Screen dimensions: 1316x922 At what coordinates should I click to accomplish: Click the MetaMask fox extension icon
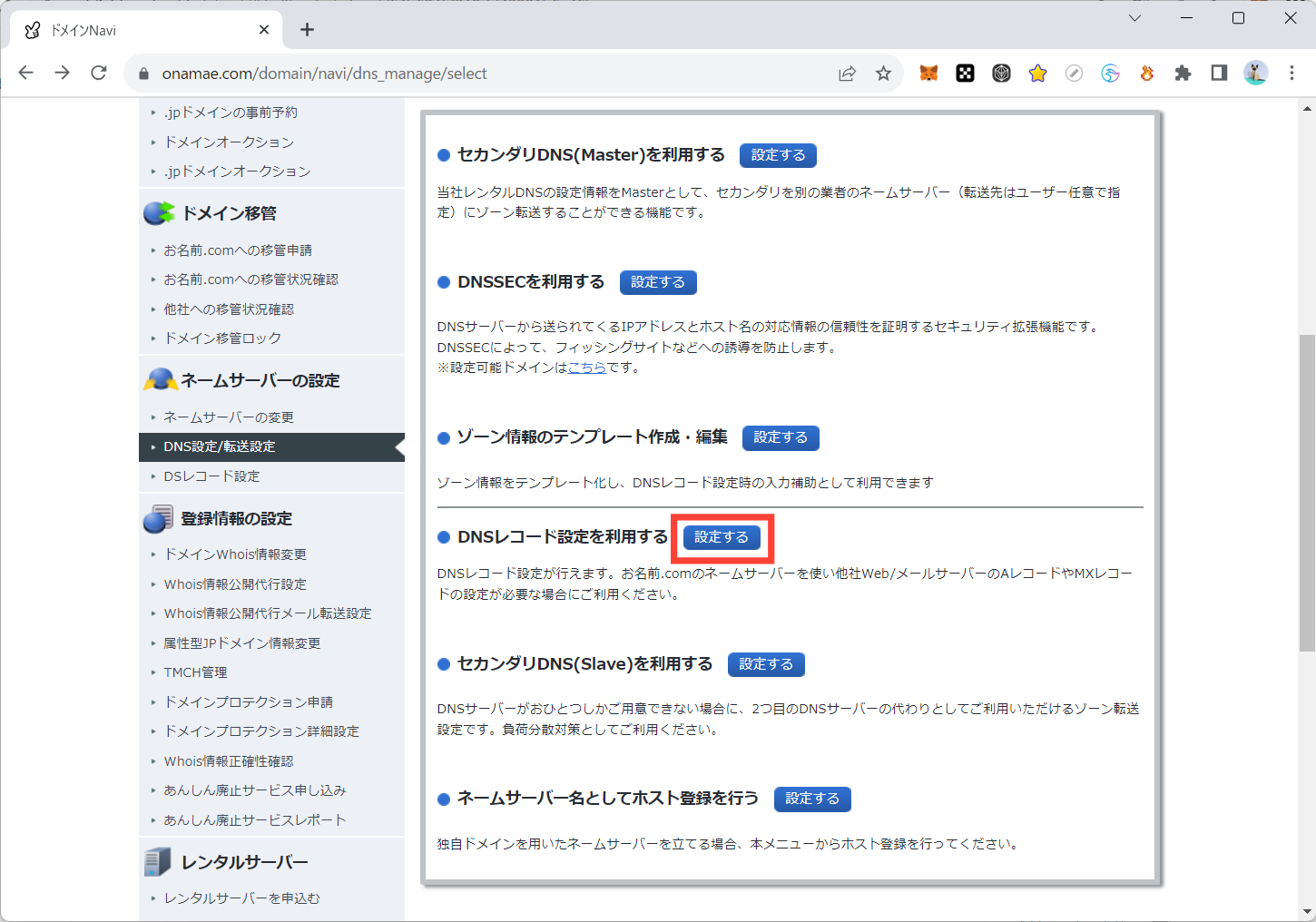(928, 74)
